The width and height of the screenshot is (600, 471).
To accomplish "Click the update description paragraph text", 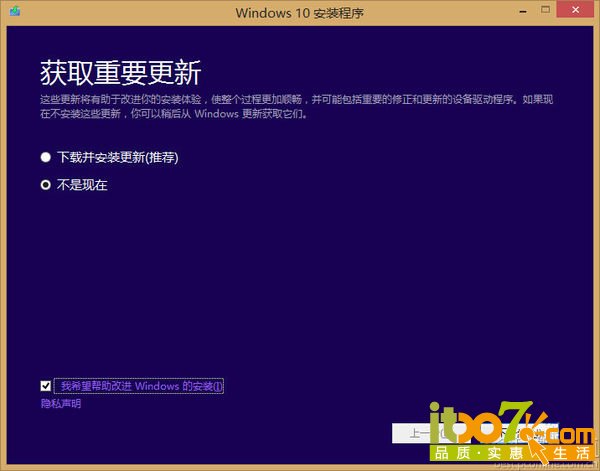I will (297, 106).
